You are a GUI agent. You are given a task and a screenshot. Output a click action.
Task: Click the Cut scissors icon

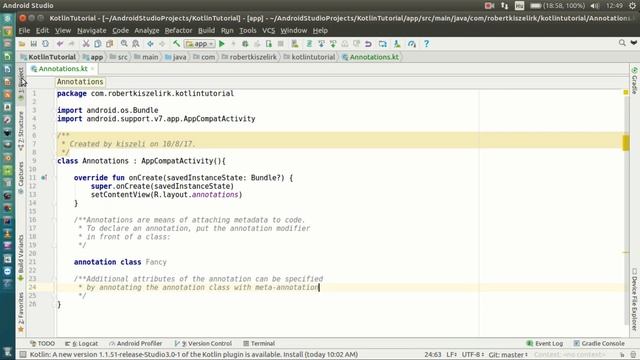86,44
